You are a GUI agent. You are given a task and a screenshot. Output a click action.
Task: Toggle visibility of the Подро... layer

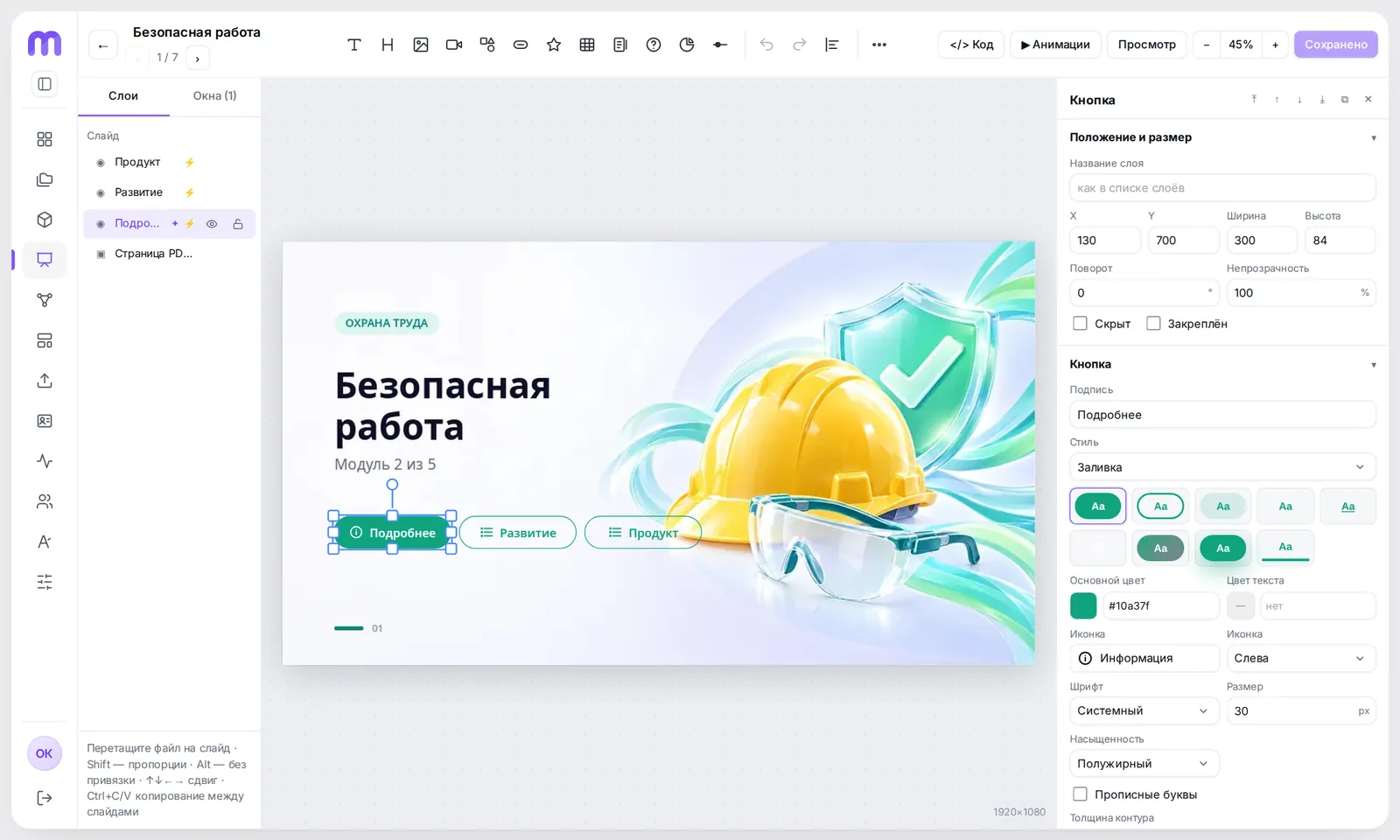(x=212, y=224)
